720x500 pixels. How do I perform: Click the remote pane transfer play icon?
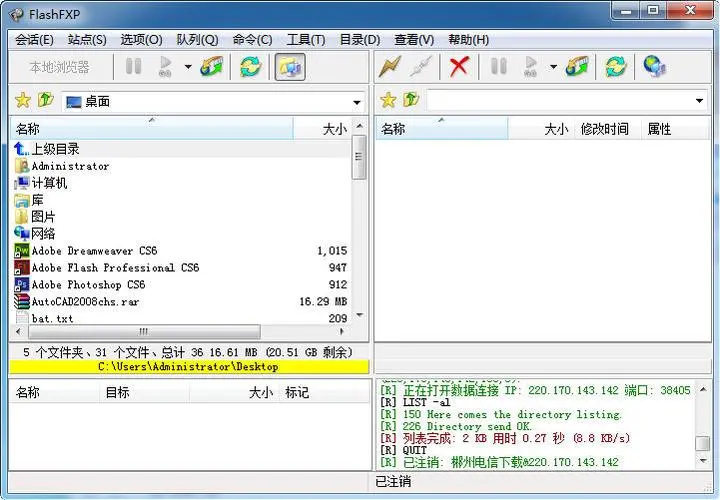[x=530, y=67]
